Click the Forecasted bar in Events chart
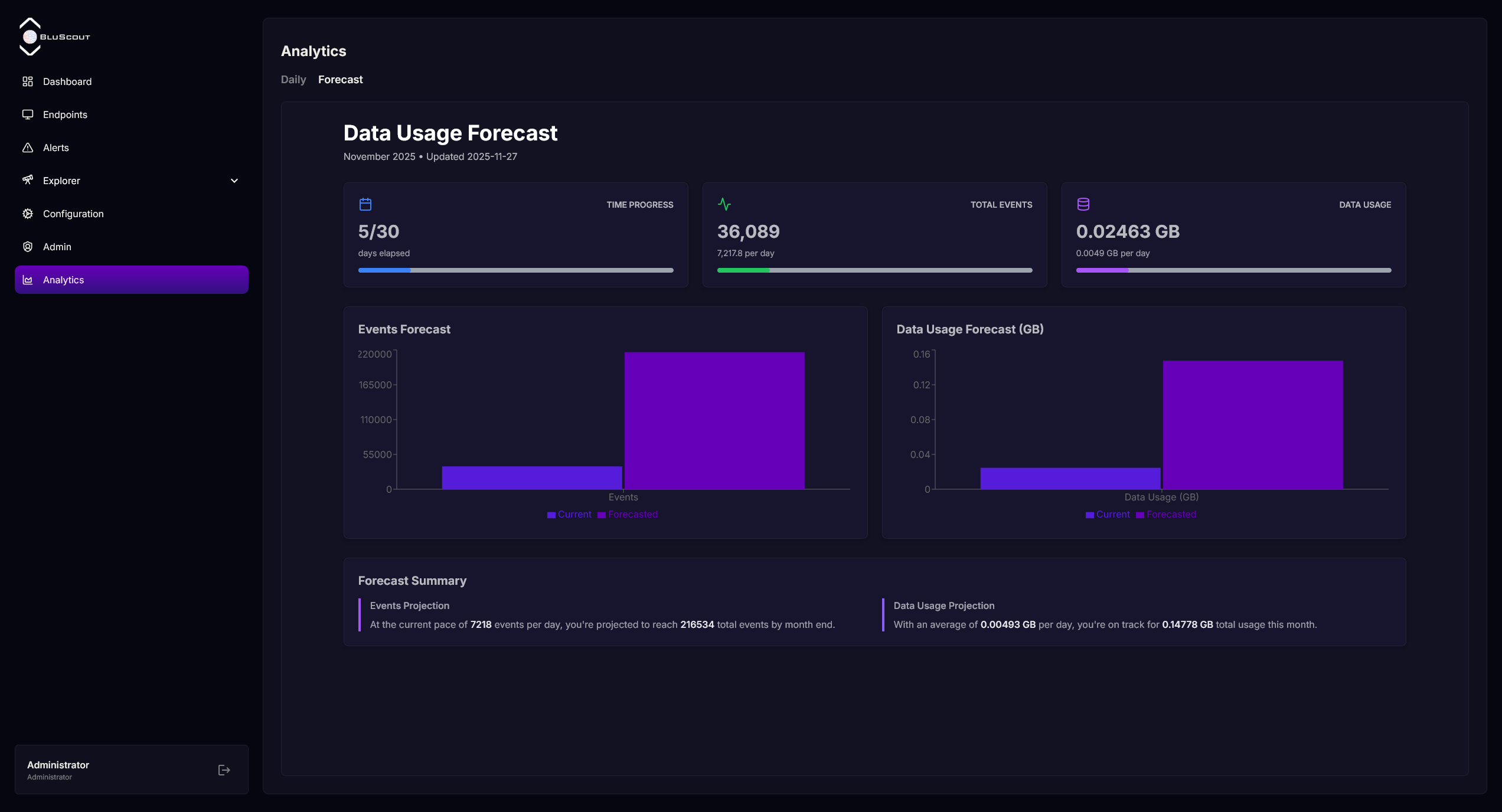 pyautogui.click(x=714, y=420)
